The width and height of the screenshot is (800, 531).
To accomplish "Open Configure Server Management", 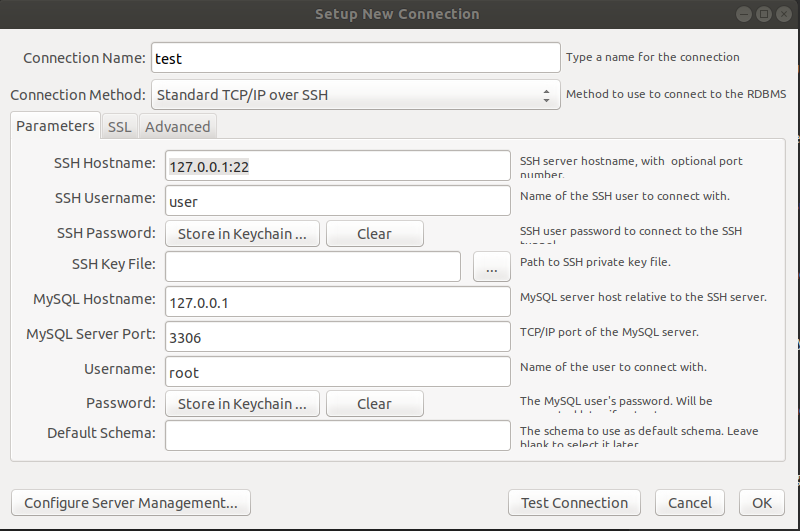I will (x=131, y=503).
